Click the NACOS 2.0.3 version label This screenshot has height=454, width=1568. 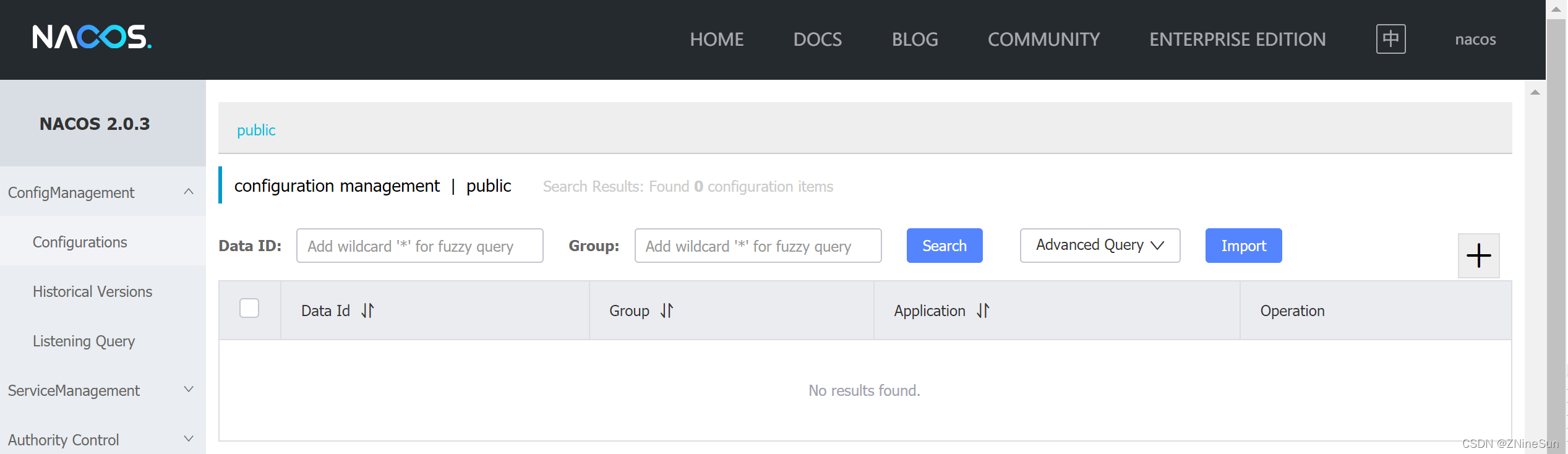click(95, 124)
